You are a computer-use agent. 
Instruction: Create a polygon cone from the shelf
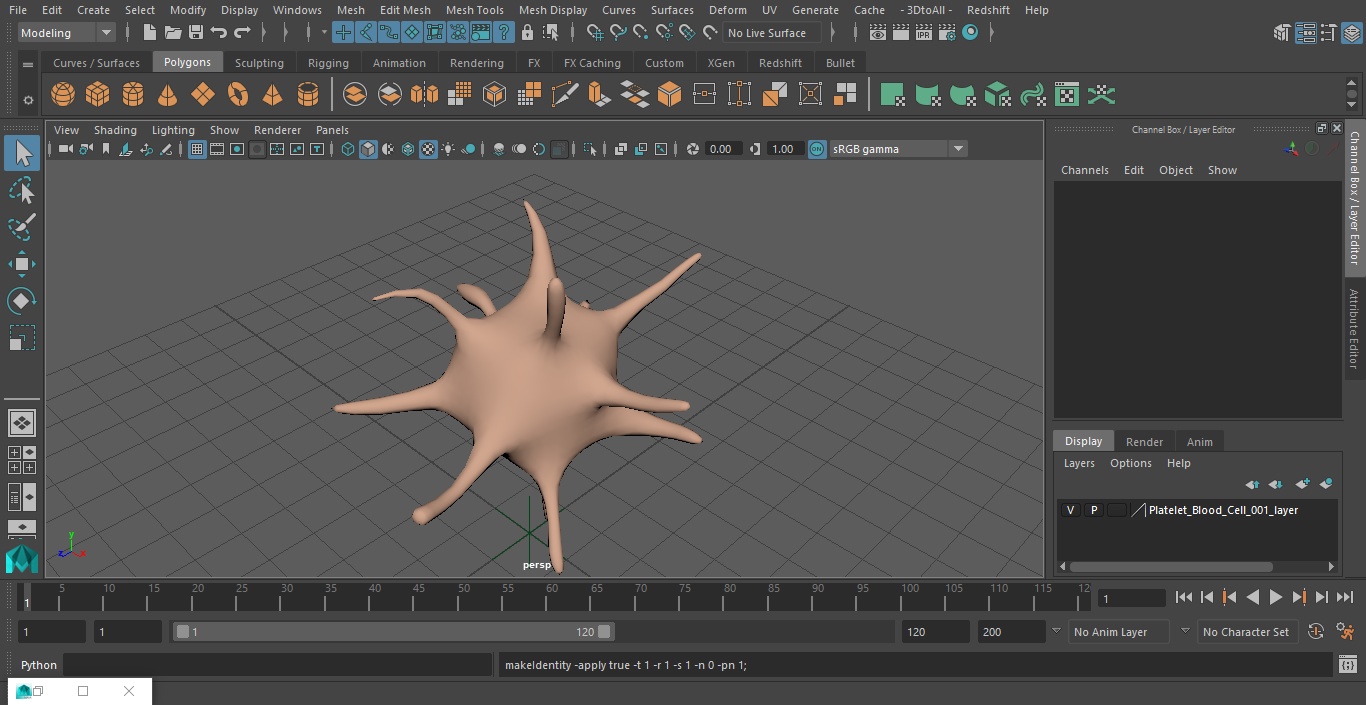[168, 95]
